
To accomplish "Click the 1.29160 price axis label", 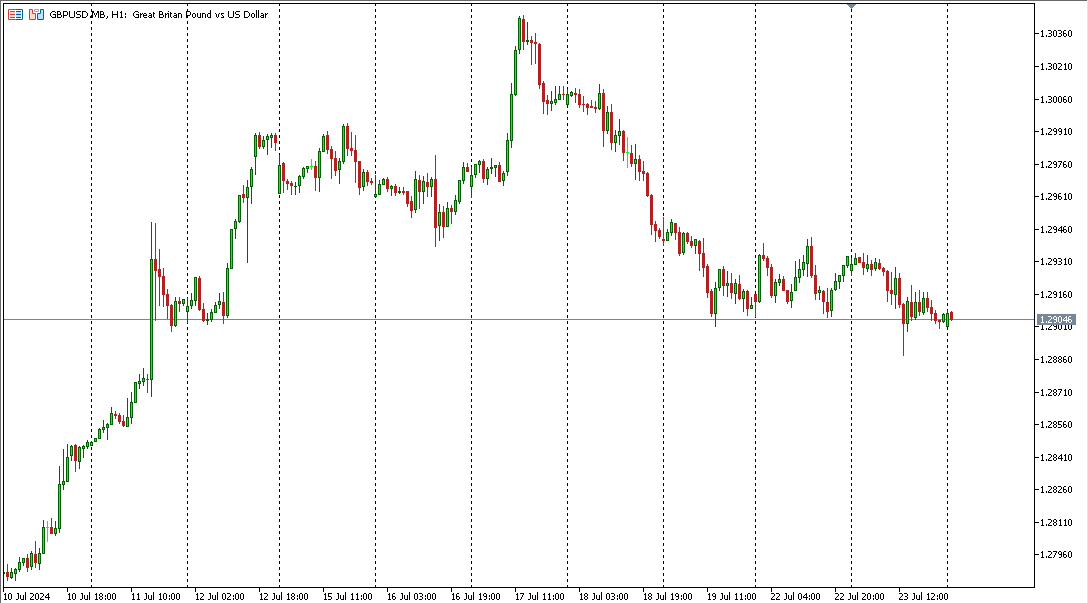I will point(1055,295).
